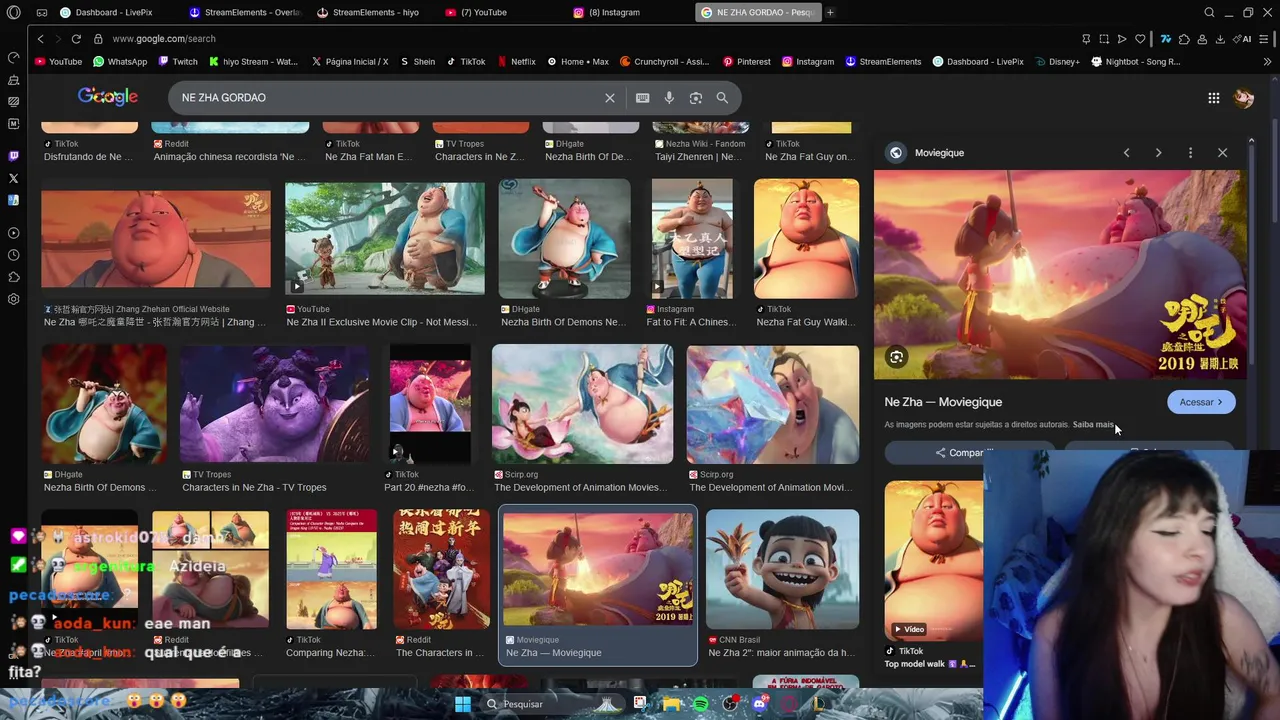This screenshot has height=720, width=1280.
Task: Search inside this image with Lens overlay
Action: click(x=896, y=357)
